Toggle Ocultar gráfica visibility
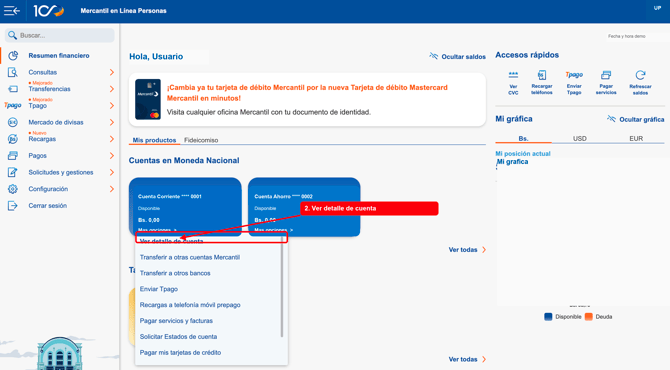This screenshot has height=370, width=670. (x=635, y=119)
